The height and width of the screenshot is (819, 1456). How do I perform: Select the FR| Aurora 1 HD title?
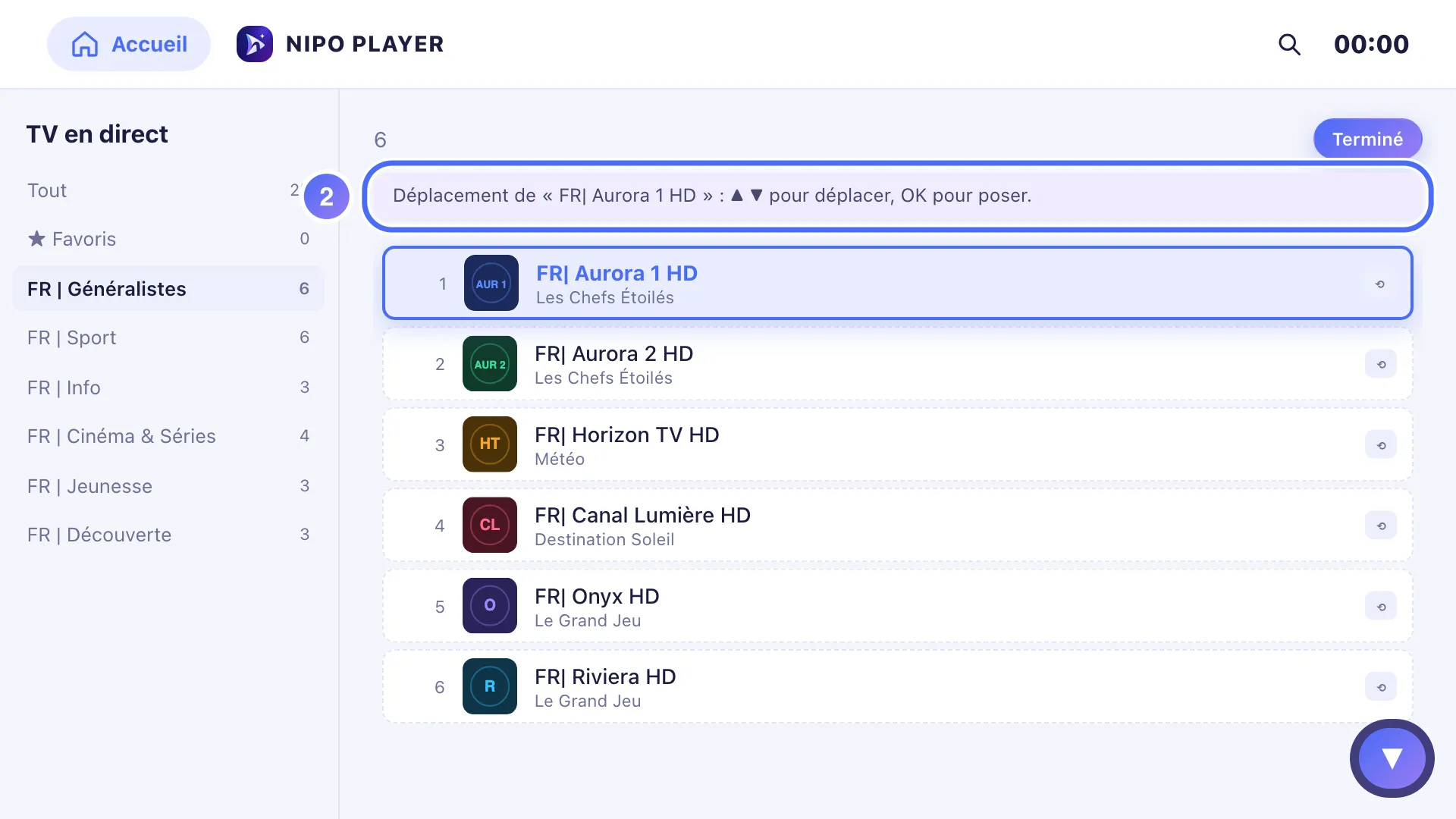click(x=617, y=273)
